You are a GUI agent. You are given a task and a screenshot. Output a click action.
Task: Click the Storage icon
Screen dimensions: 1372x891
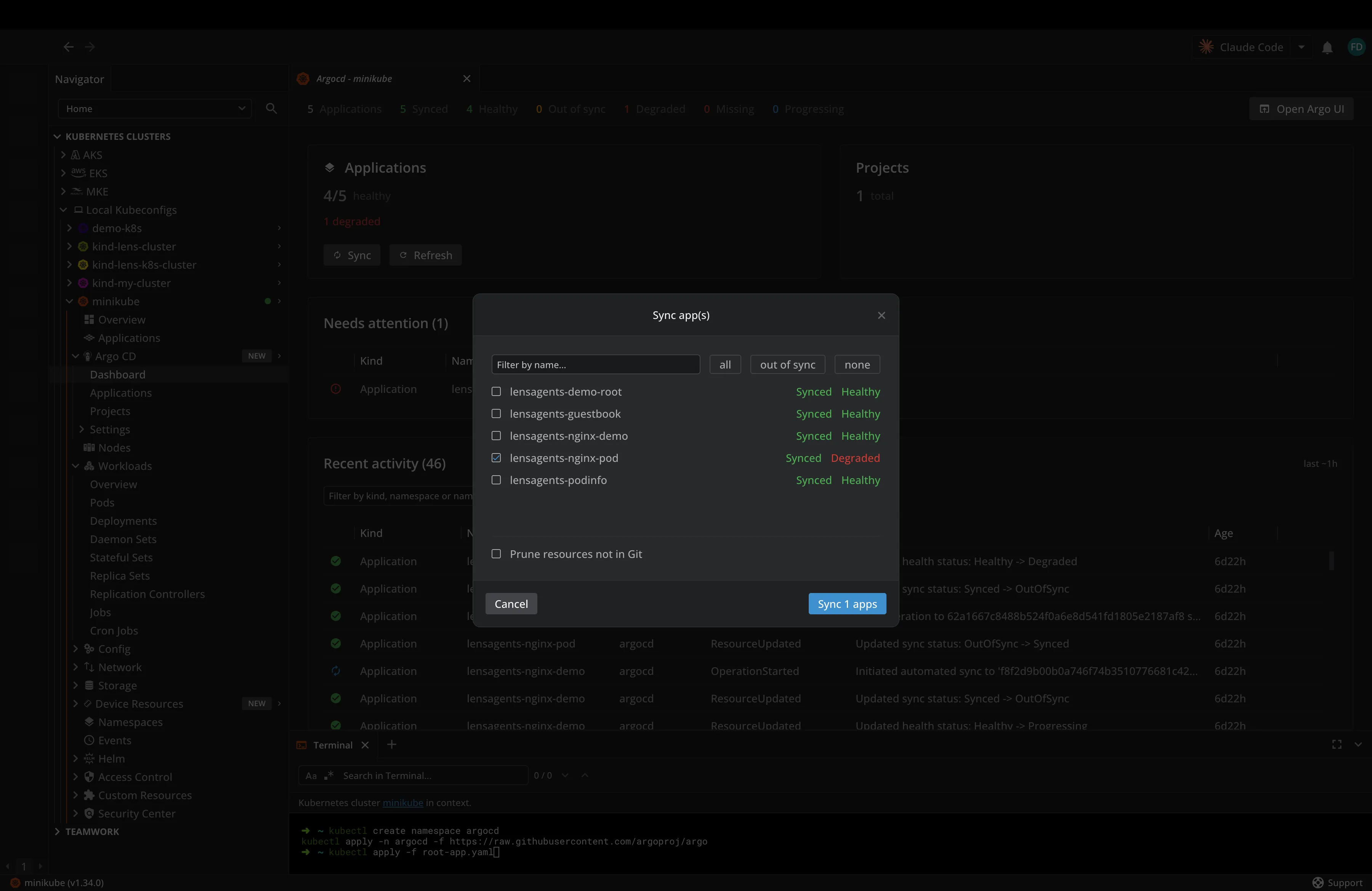[89, 685]
